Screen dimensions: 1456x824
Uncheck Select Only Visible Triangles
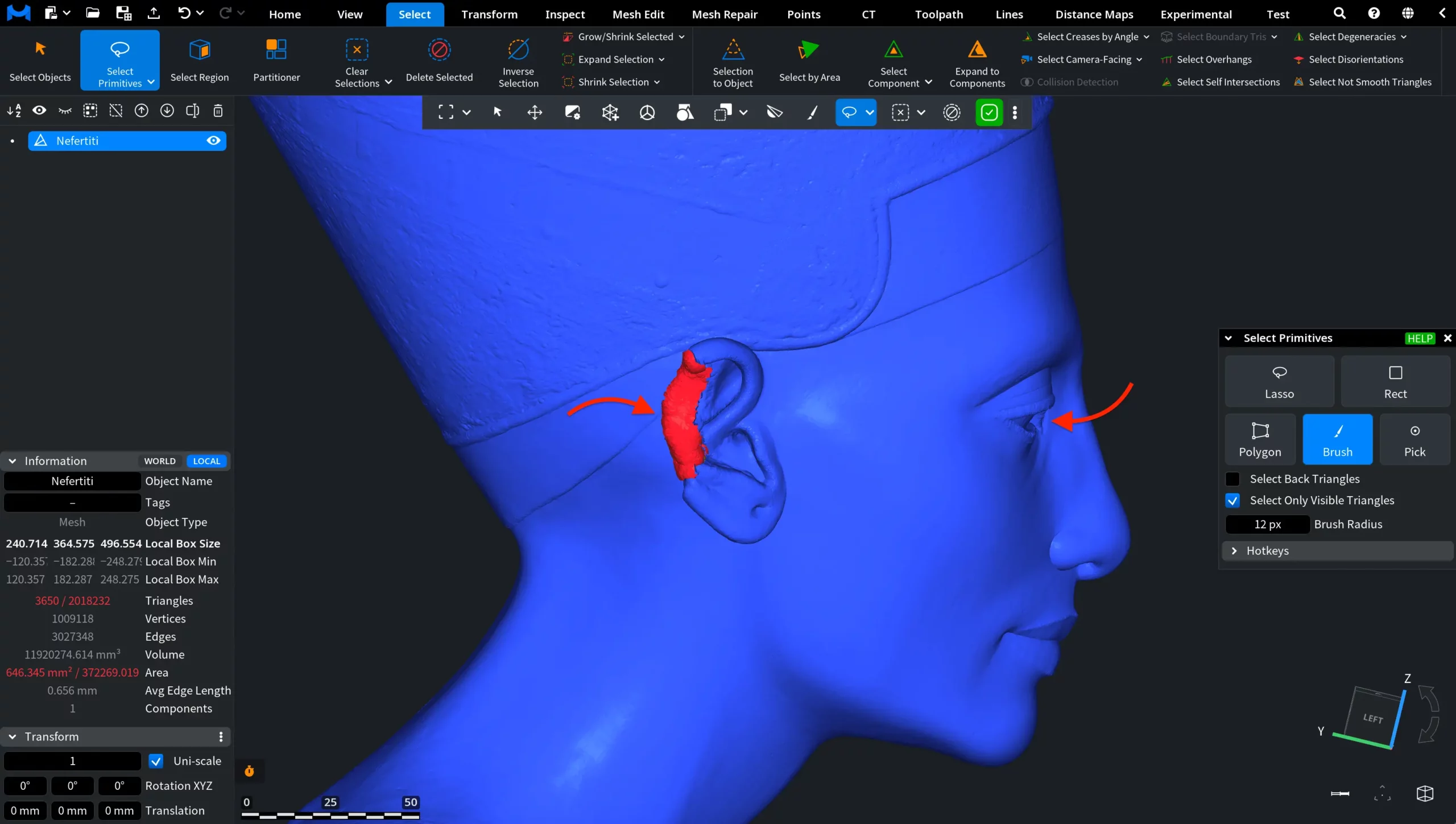[x=1232, y=501]
